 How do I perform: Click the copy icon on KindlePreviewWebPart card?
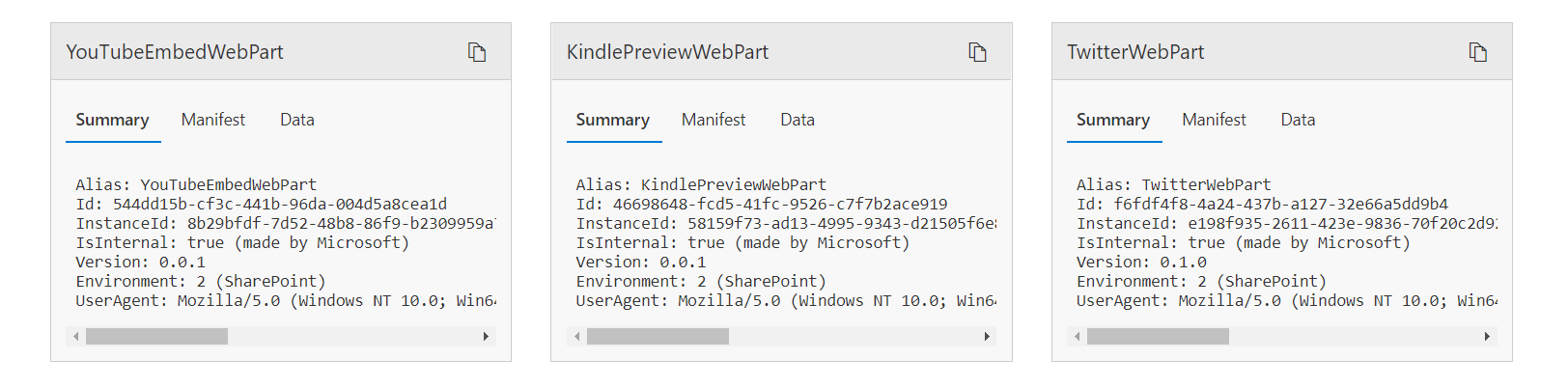pos(977,52)
